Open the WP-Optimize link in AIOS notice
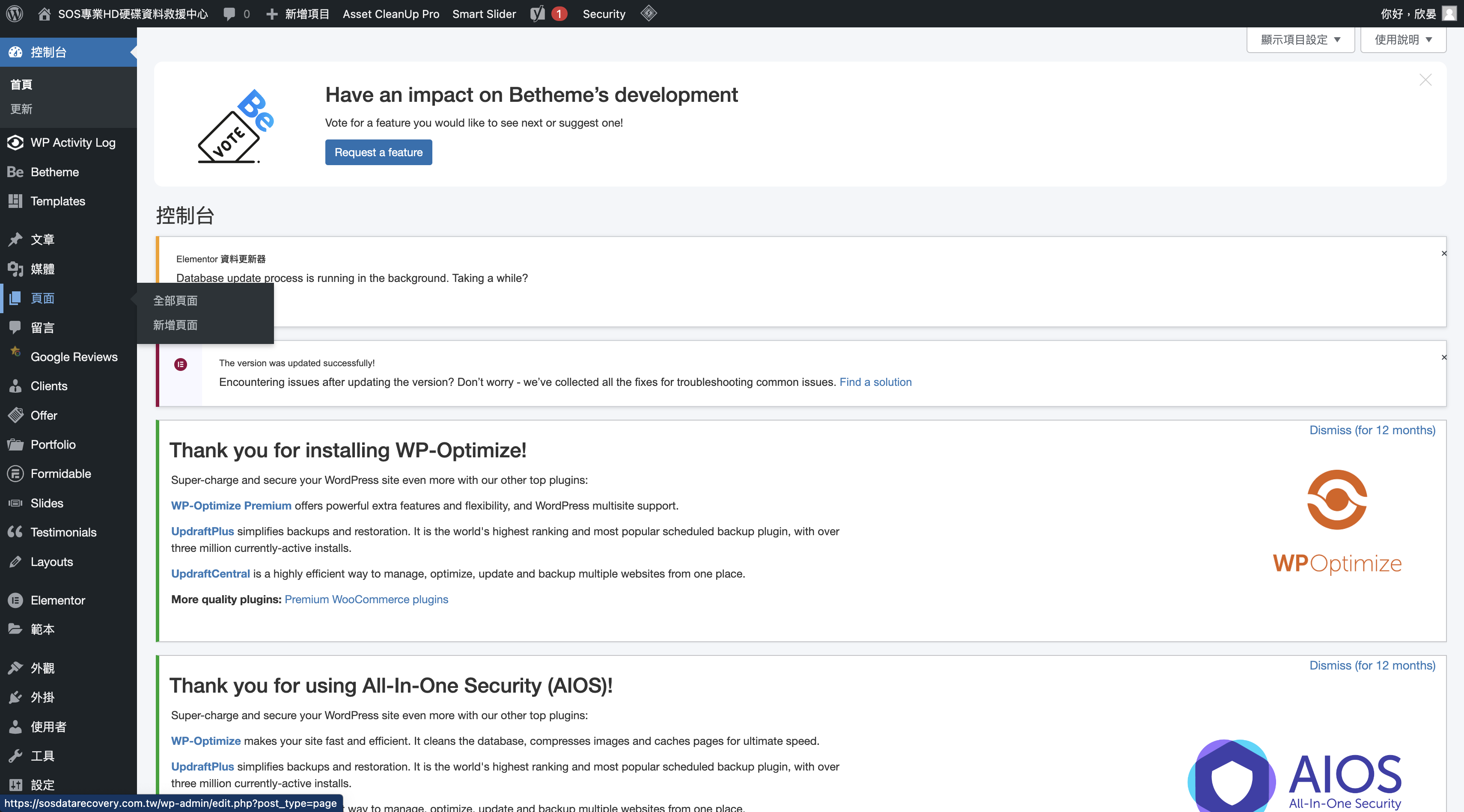Viewport: 1464px width, 812px height. [206, 741]
